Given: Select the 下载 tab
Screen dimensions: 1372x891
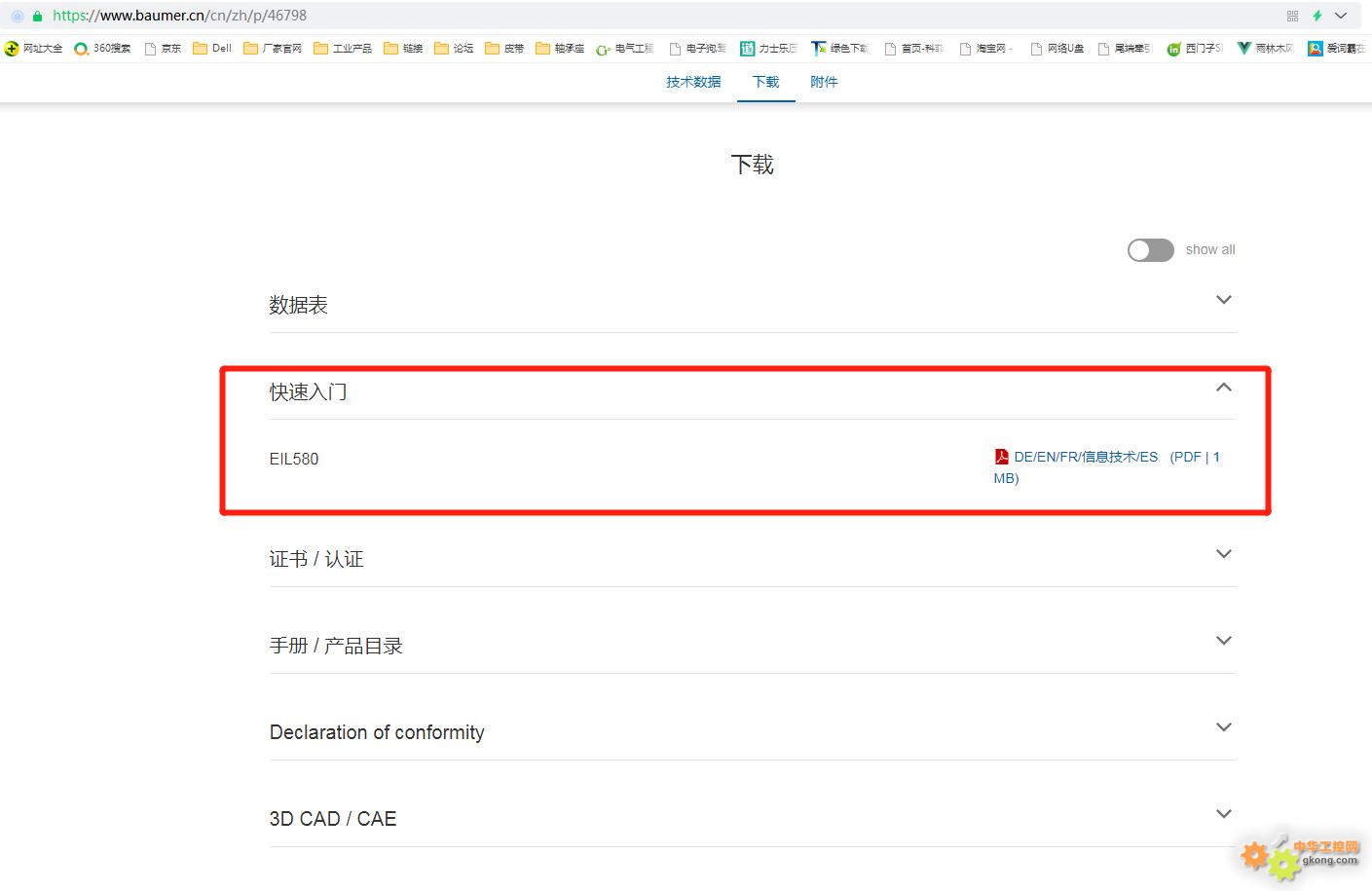Looking at the screenshot, I should (x=766, y=82).
